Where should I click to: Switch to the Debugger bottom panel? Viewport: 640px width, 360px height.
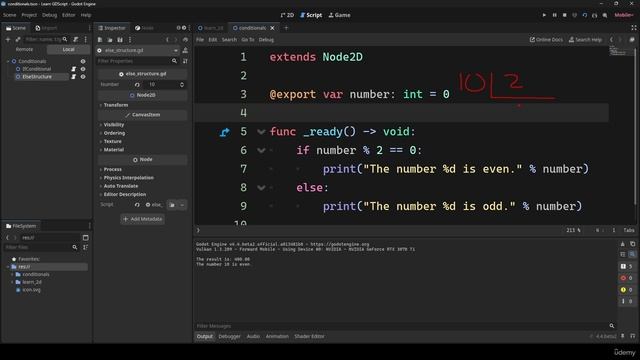[229, 336]
